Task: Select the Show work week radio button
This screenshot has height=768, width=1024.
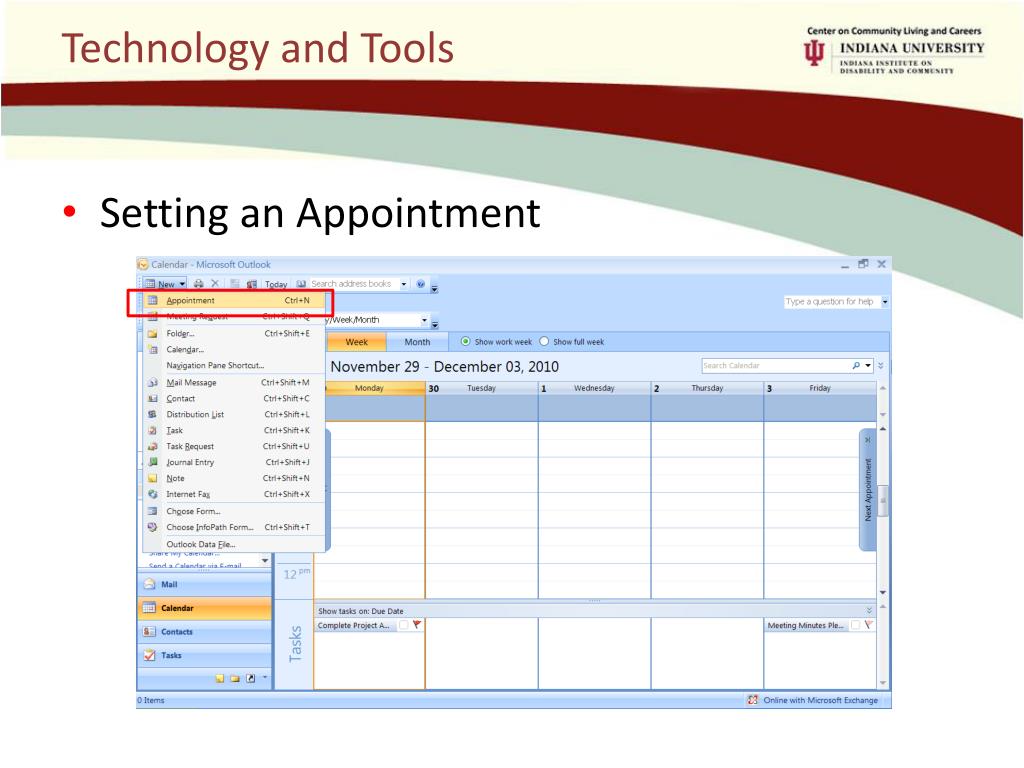Action: pos(466,342)
